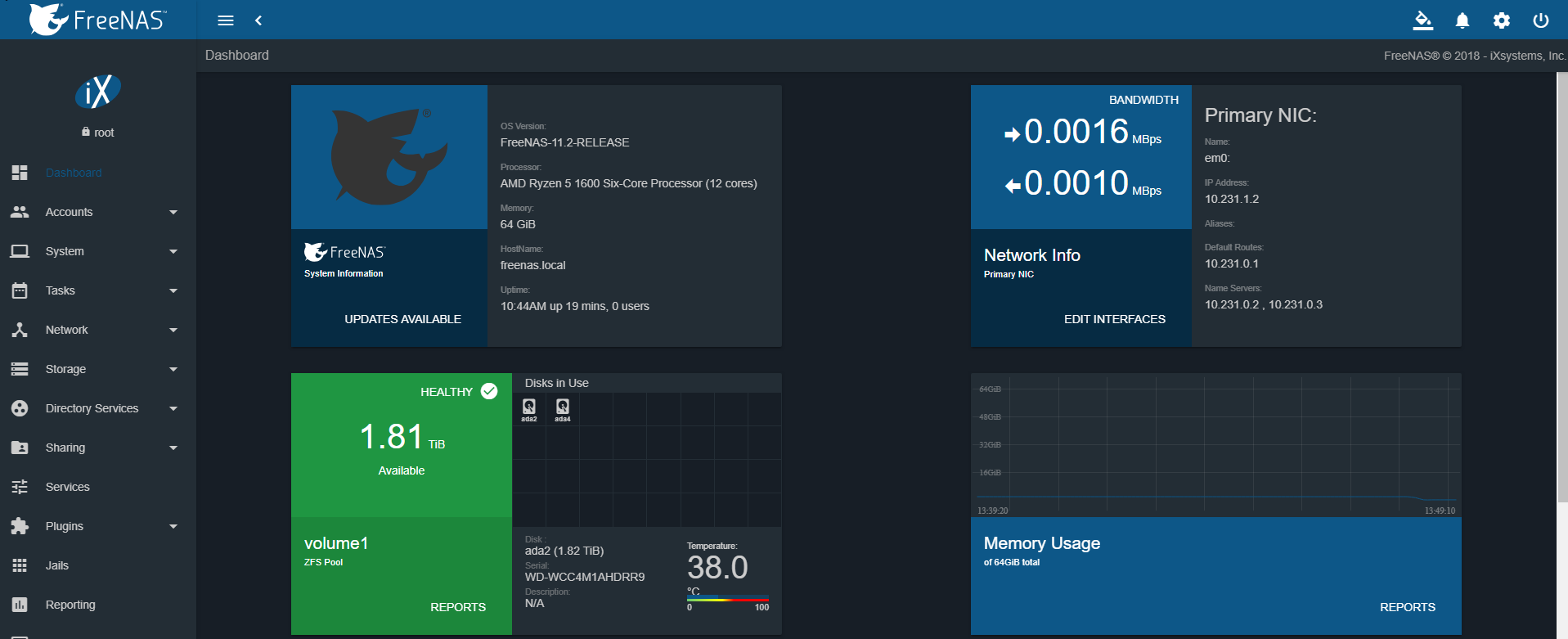The width and height of the screenshot is (1568, 639).
Task: Click serial WD-WCC4M1AHDRR9 text
Action: (x=585, y=577)
